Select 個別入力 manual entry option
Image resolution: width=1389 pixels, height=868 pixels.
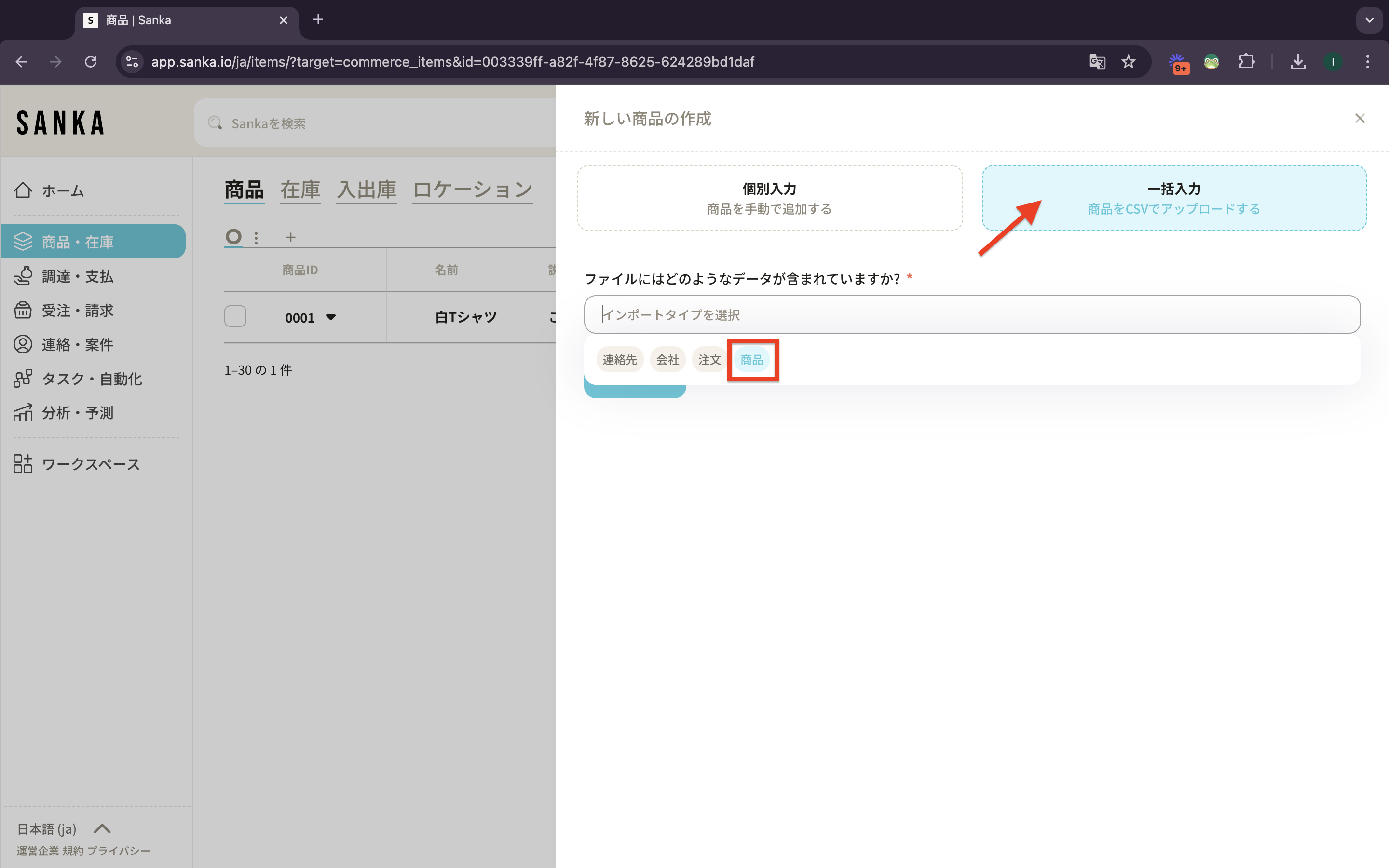click(769, 198)
